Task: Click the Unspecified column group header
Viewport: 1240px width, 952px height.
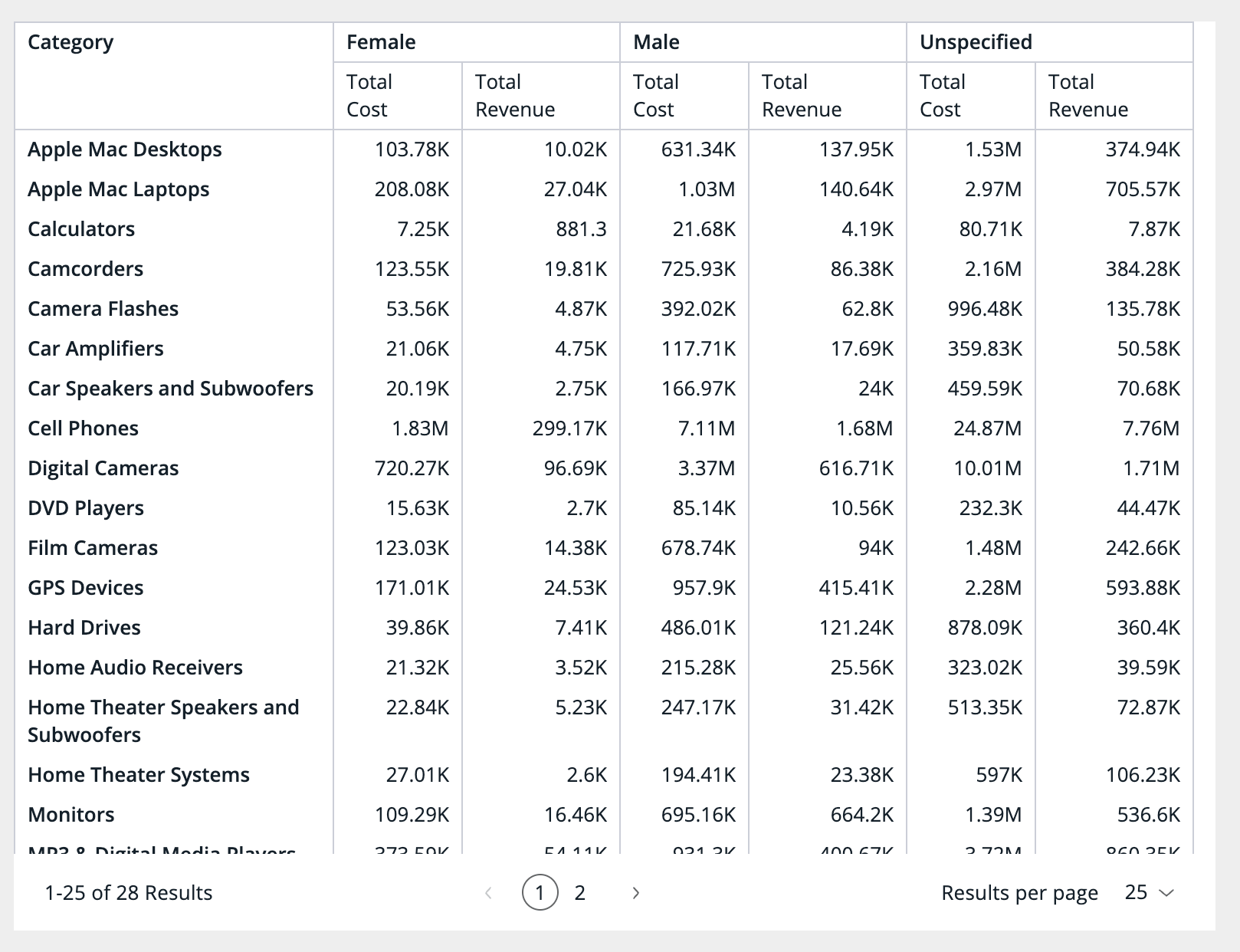Action: [x=976, y=42]
